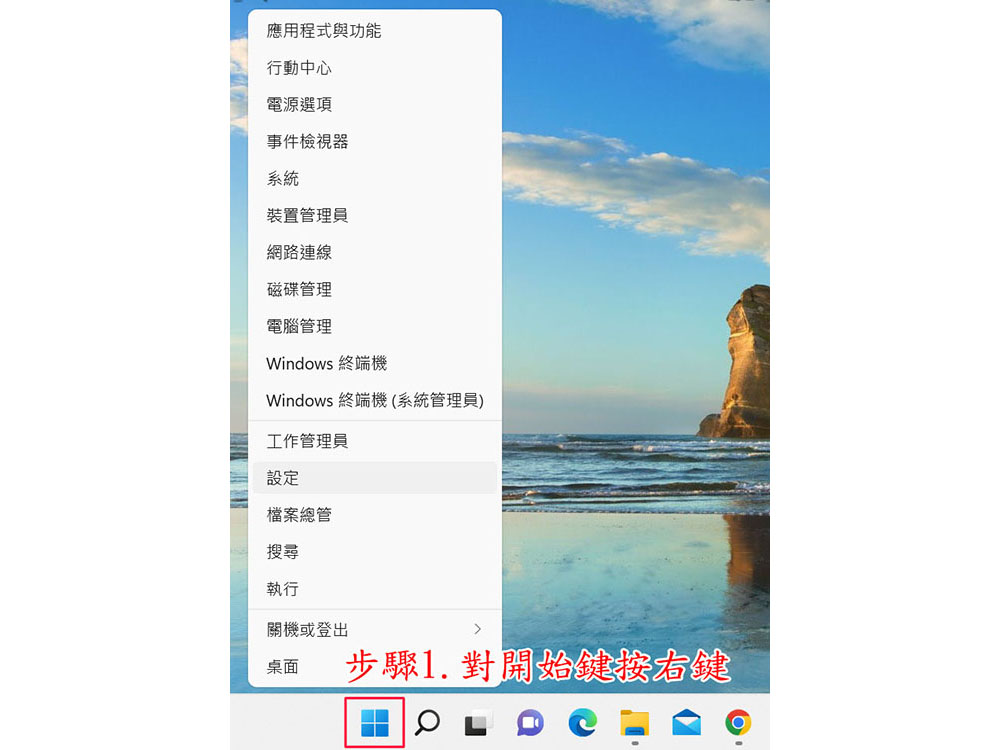Viewport: 1000px width, 750px height.
Task: Launch the Teams Chat taskbar icon
Action: pyautogui.click(x=530, y=722)
